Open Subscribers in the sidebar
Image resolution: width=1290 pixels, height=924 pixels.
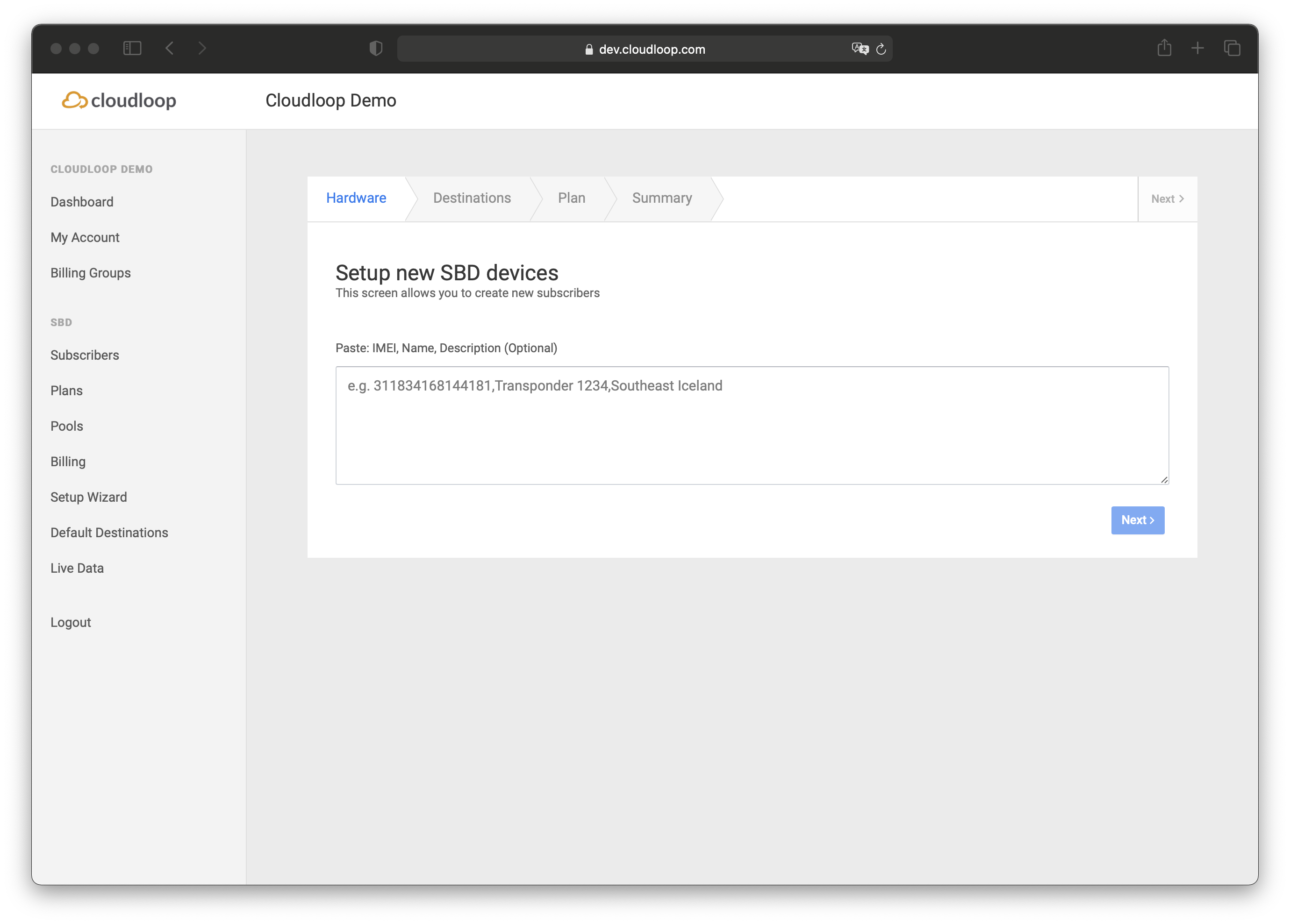(x=85, y=355)
